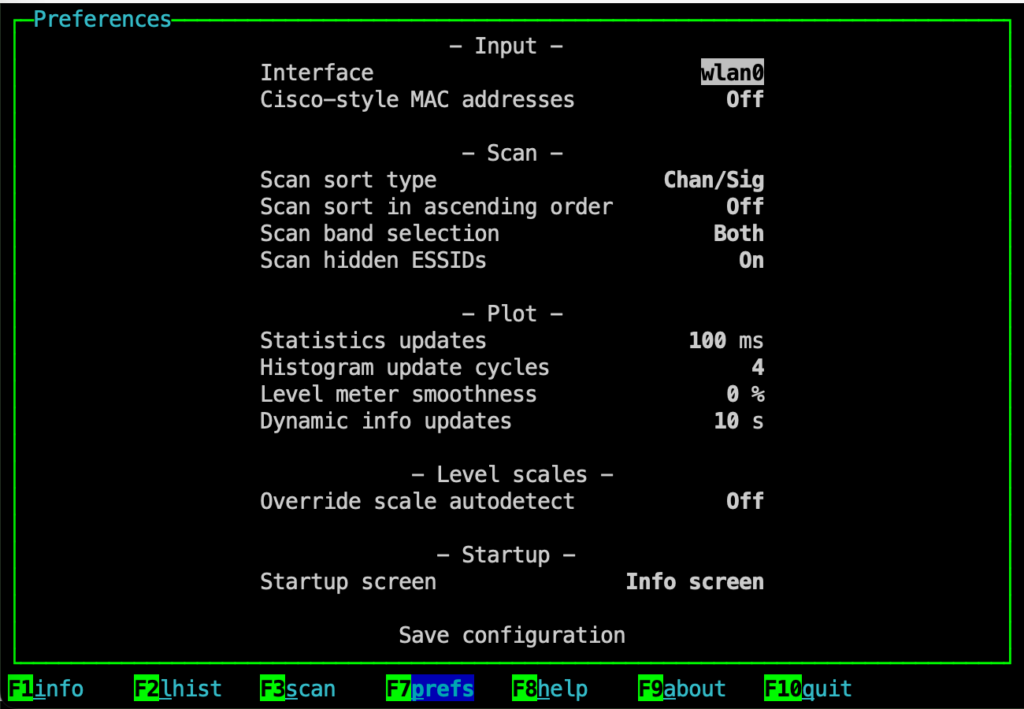Click the Startup section header
1024x709 pixels.
coord(506,554)
